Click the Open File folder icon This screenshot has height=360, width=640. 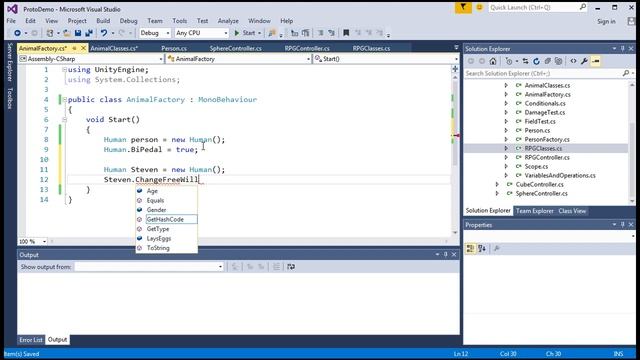pyautogui.click(x=67, y=33)
